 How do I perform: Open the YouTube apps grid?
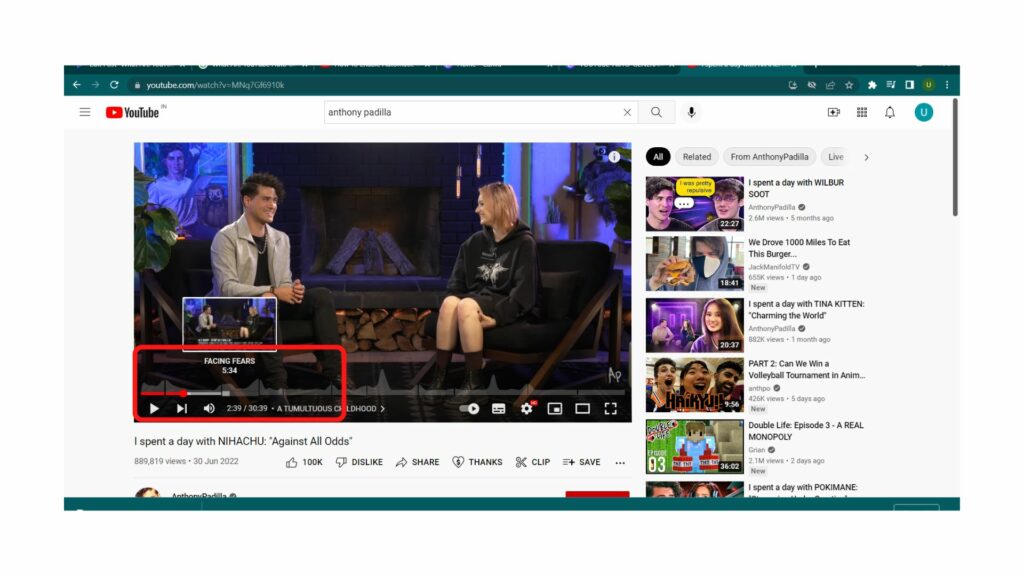tap(861, 111)
